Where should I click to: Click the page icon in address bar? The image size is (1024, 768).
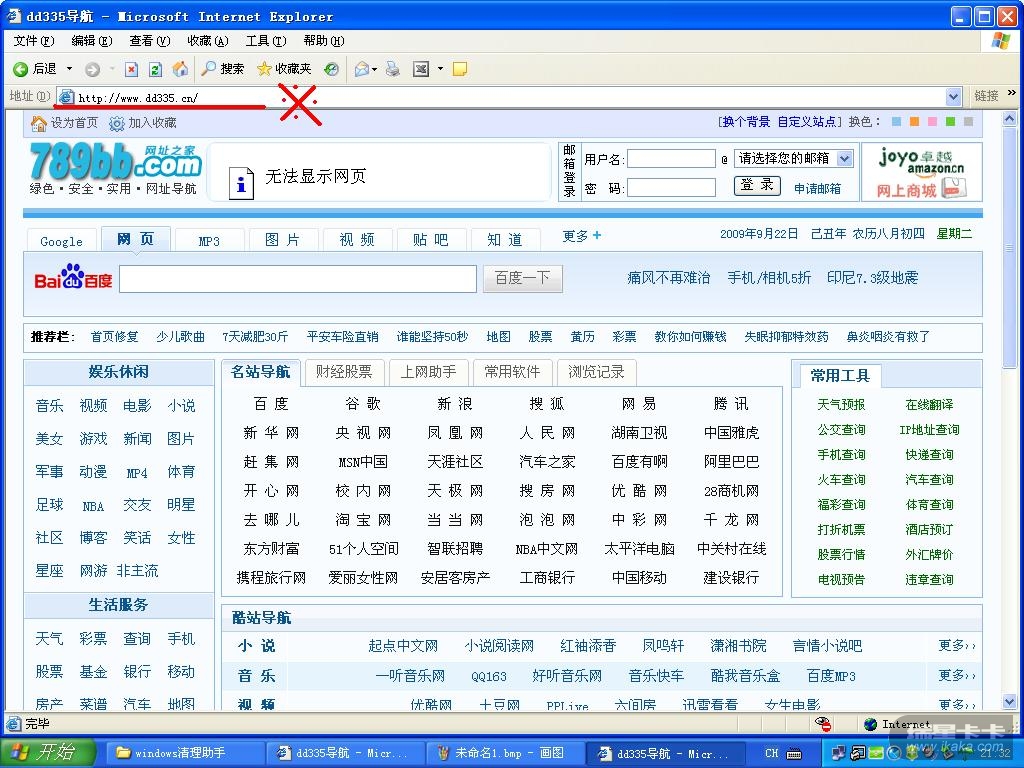[67, 97]
